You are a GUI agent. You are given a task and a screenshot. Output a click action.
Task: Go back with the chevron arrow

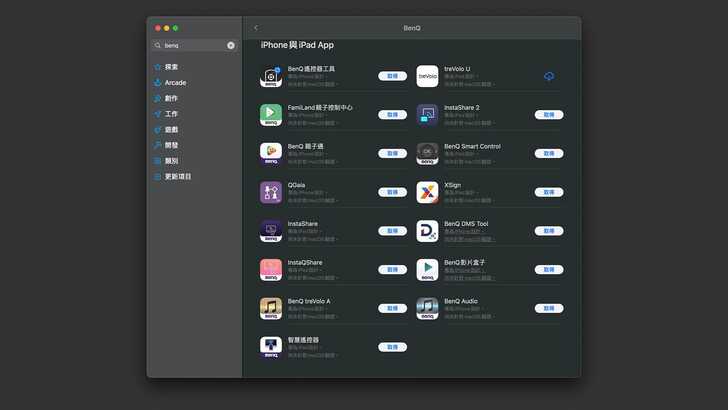[256, 28]
